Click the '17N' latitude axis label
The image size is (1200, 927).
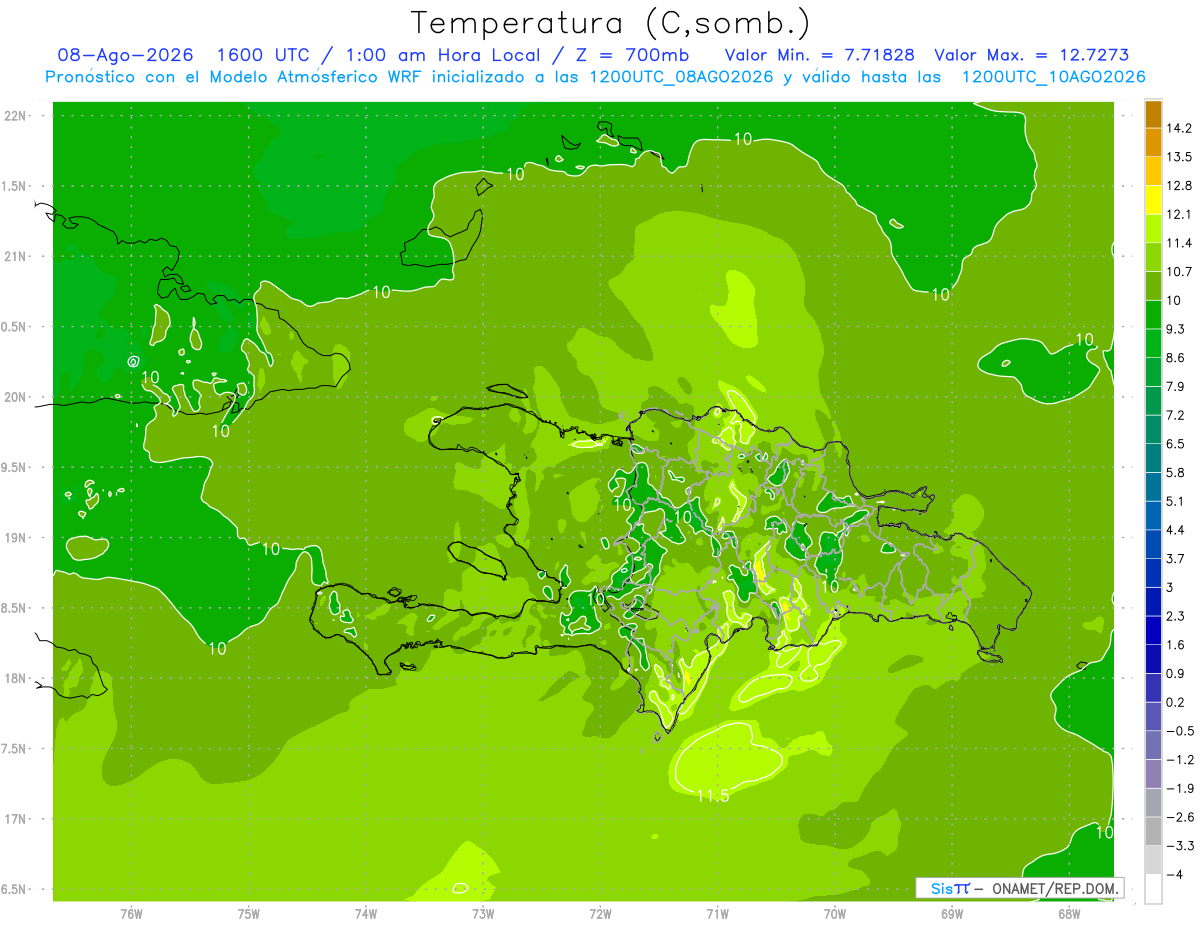pyautogui.click(x=16, y=819)
